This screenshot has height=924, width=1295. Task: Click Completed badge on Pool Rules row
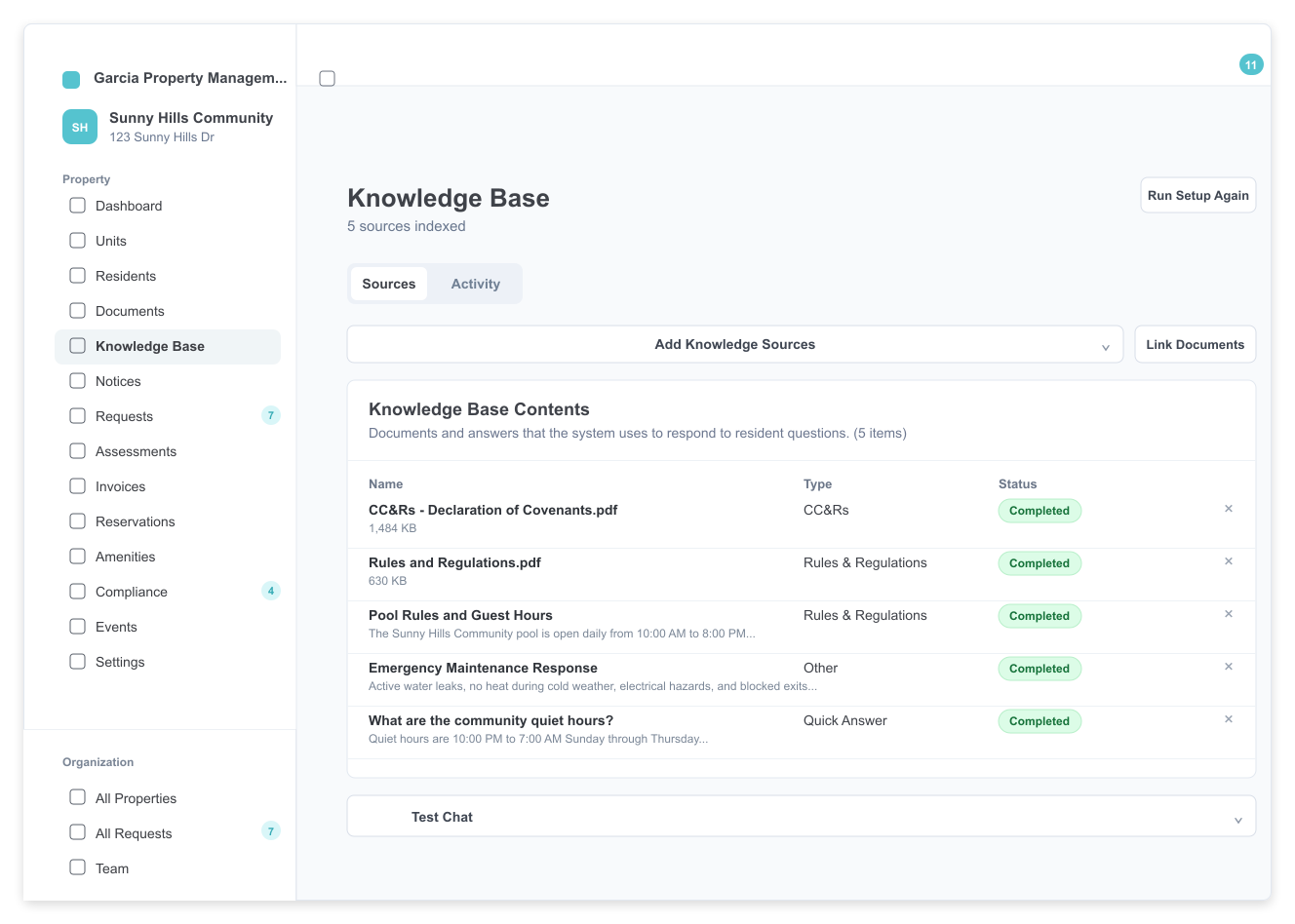point(1040,616)
